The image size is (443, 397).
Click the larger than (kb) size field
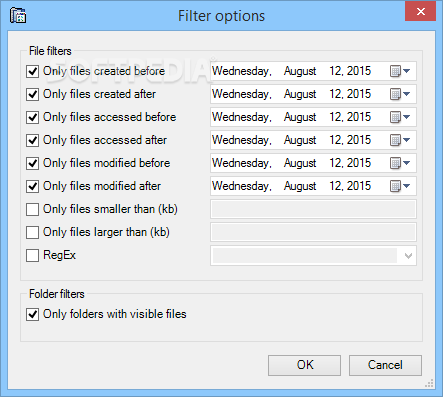pos(313,232)
